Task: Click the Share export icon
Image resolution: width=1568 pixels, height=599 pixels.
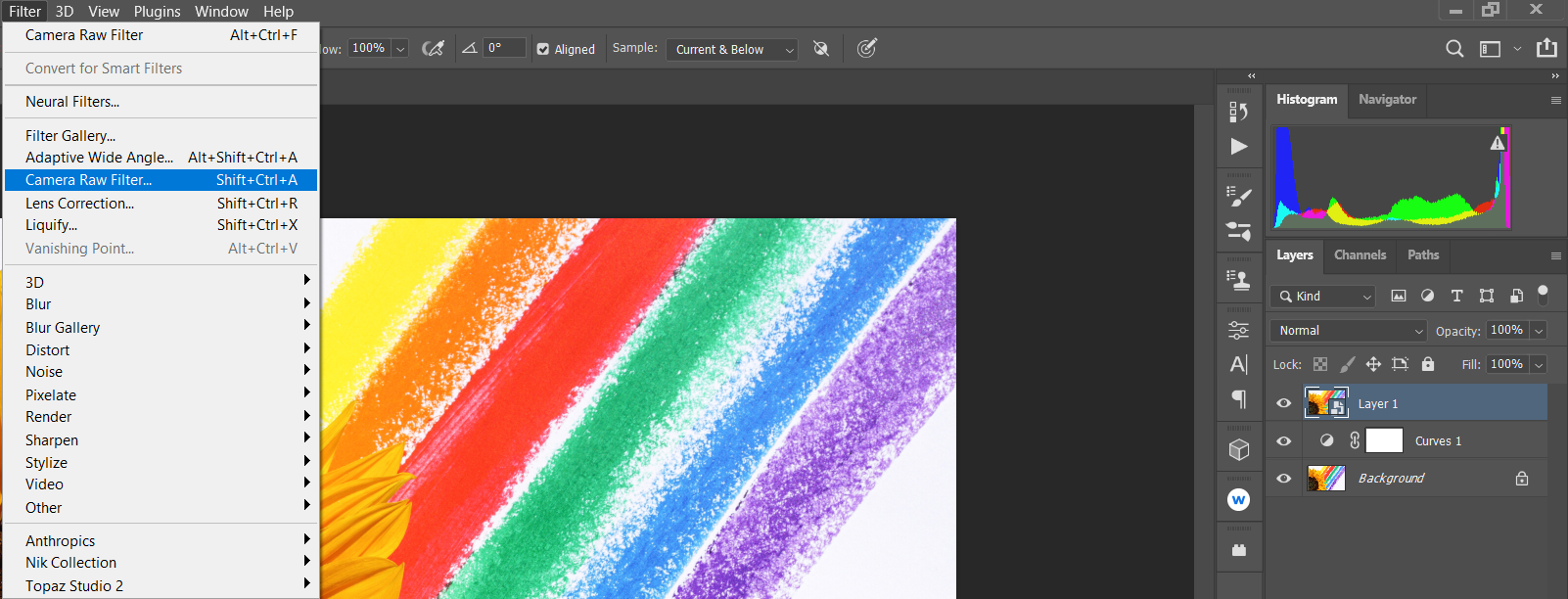Action: coord(1546,48)
